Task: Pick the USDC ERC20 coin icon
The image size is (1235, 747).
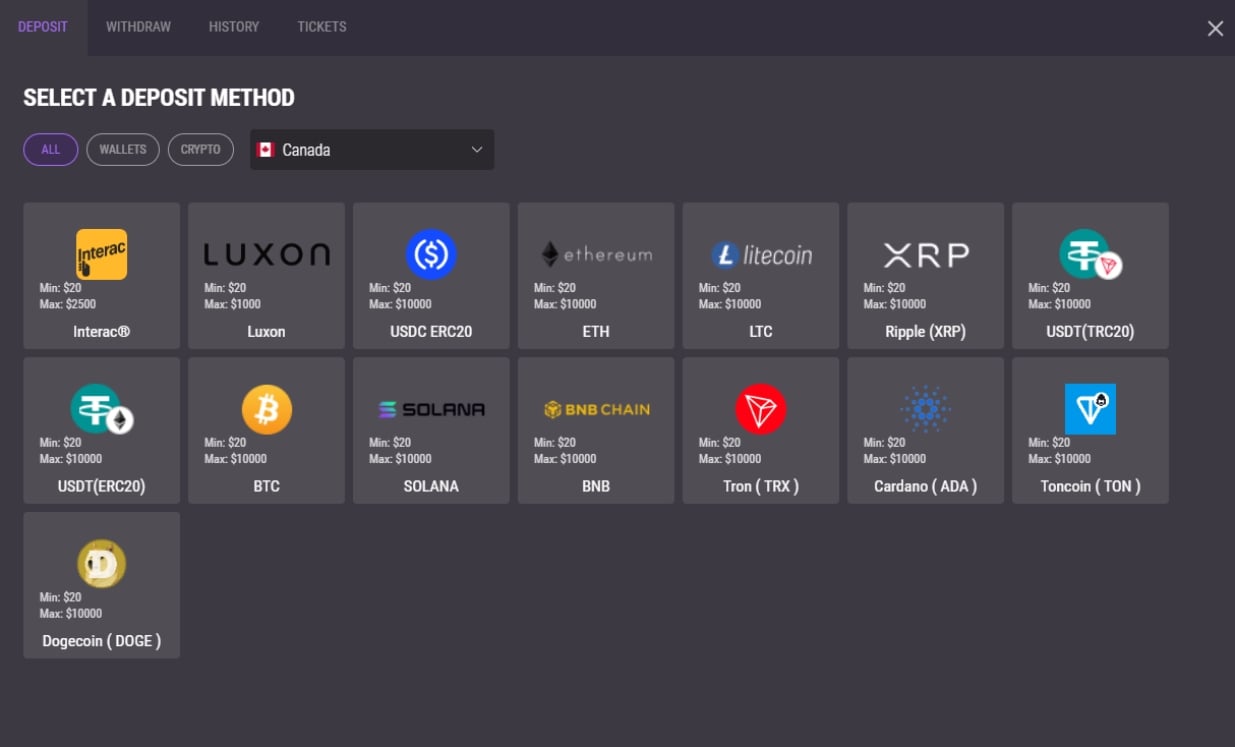Action: pos(431,254)
